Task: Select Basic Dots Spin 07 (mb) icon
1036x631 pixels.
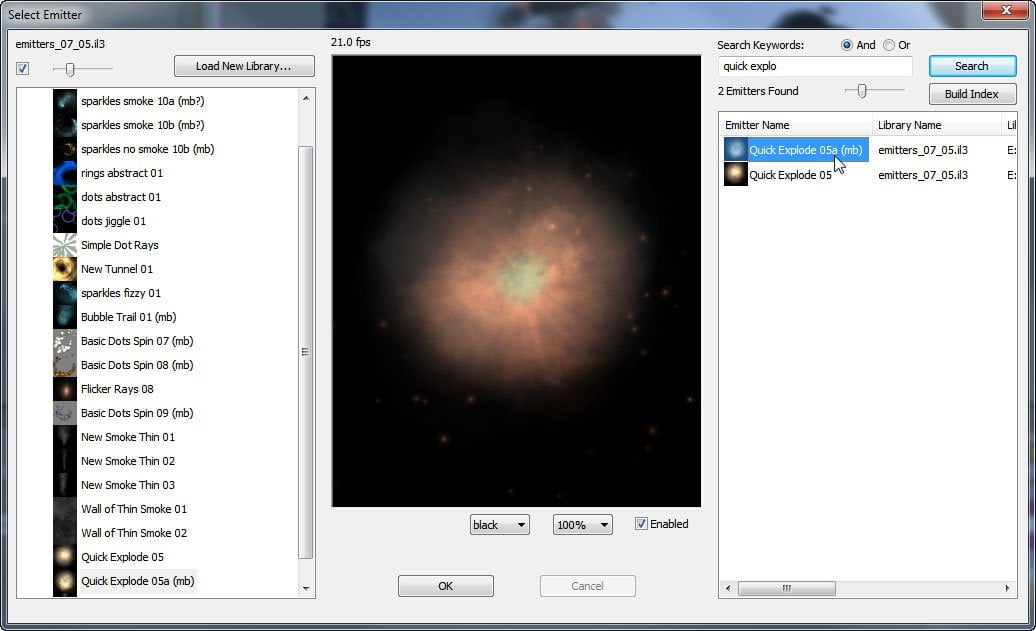Action: point(65,341)
